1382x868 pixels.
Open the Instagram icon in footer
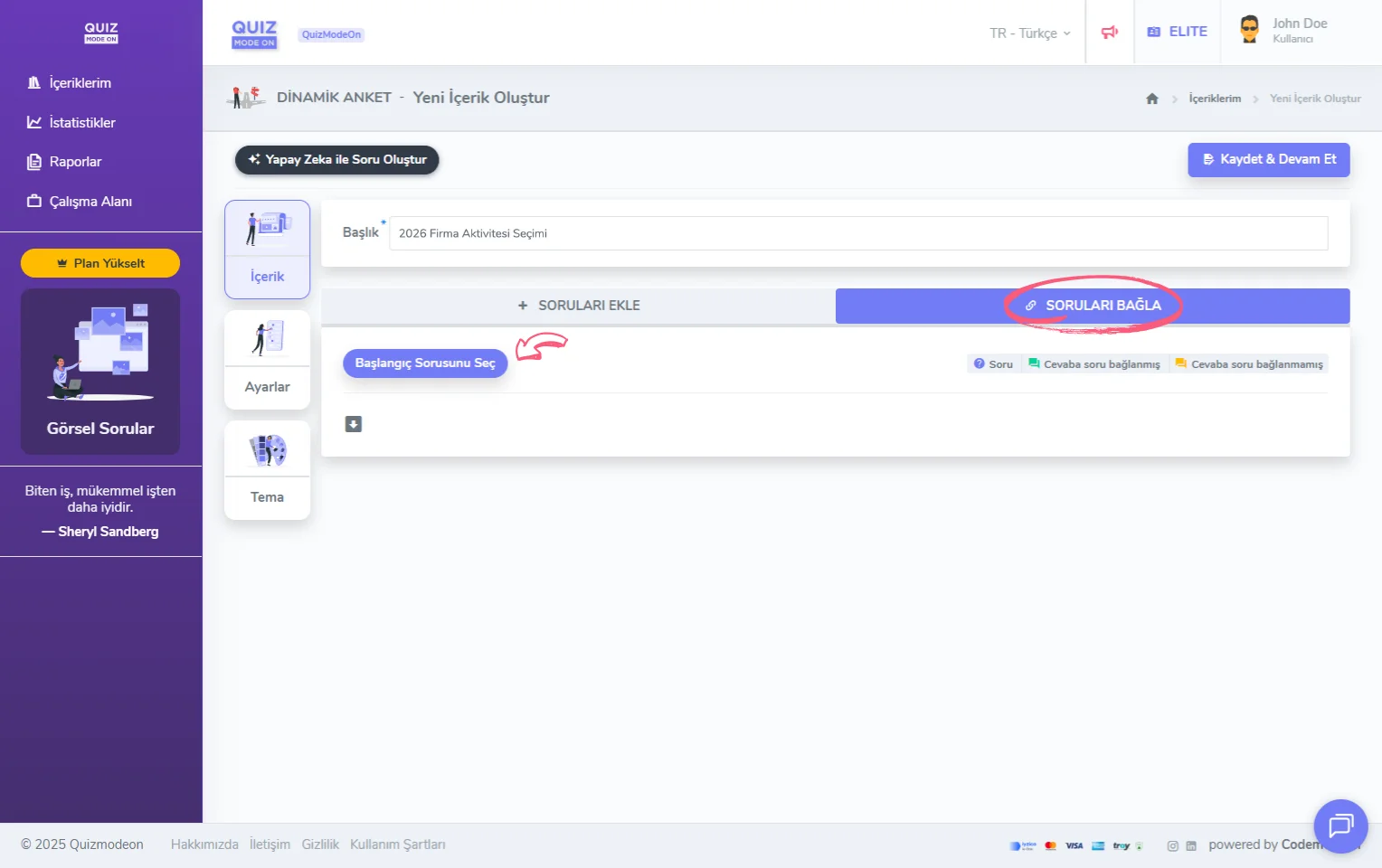pyautogui.click(x=1172, y=846)
